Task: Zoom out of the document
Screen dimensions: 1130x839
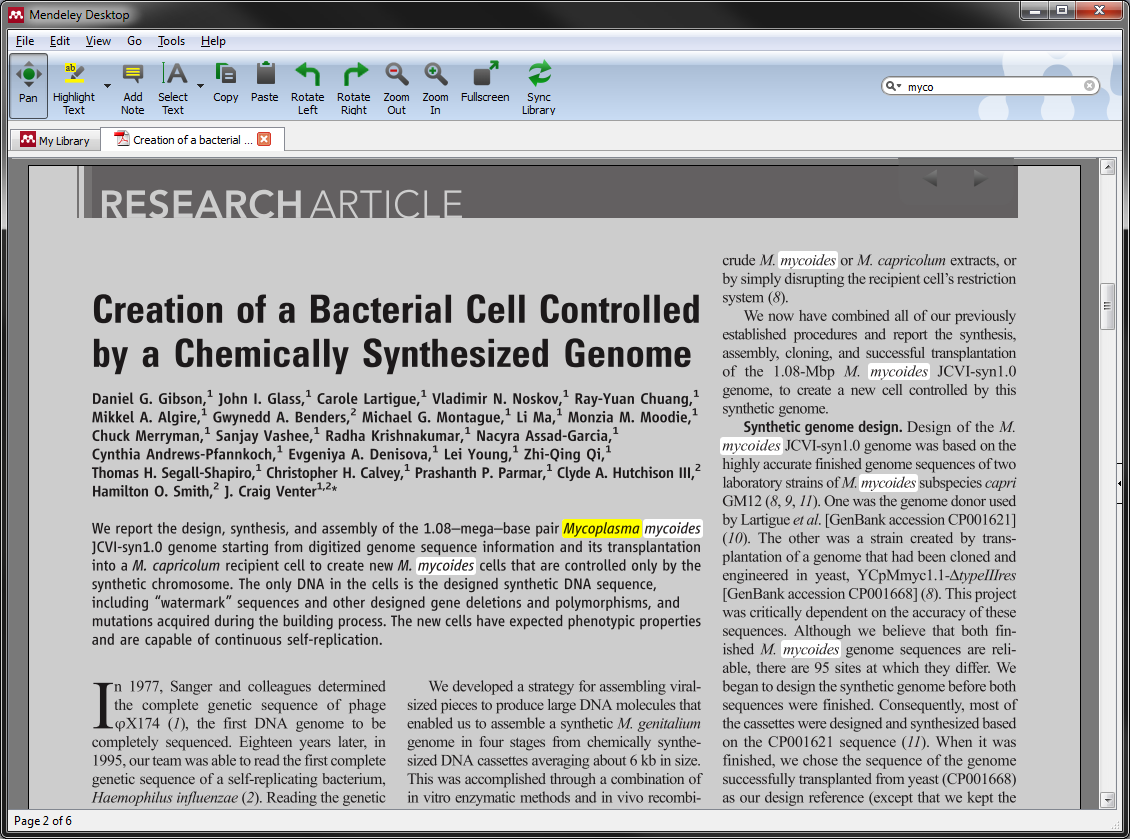Action: coord(396,89)
